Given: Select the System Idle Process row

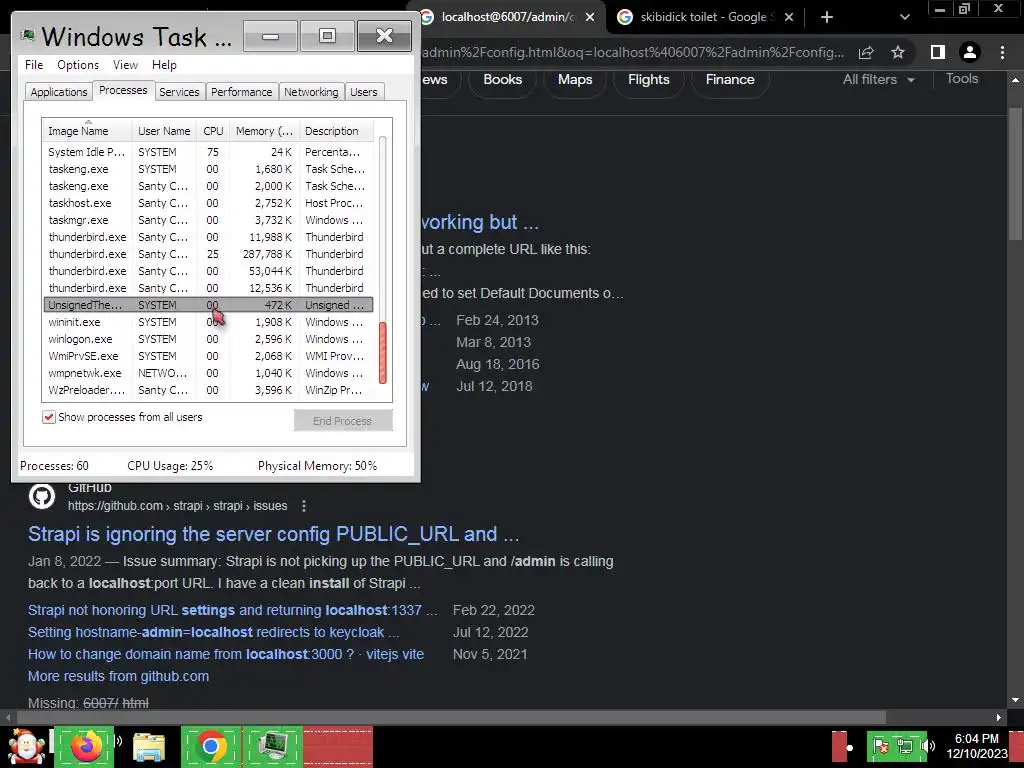Looking at the screenshot, I should pos(208,152).
